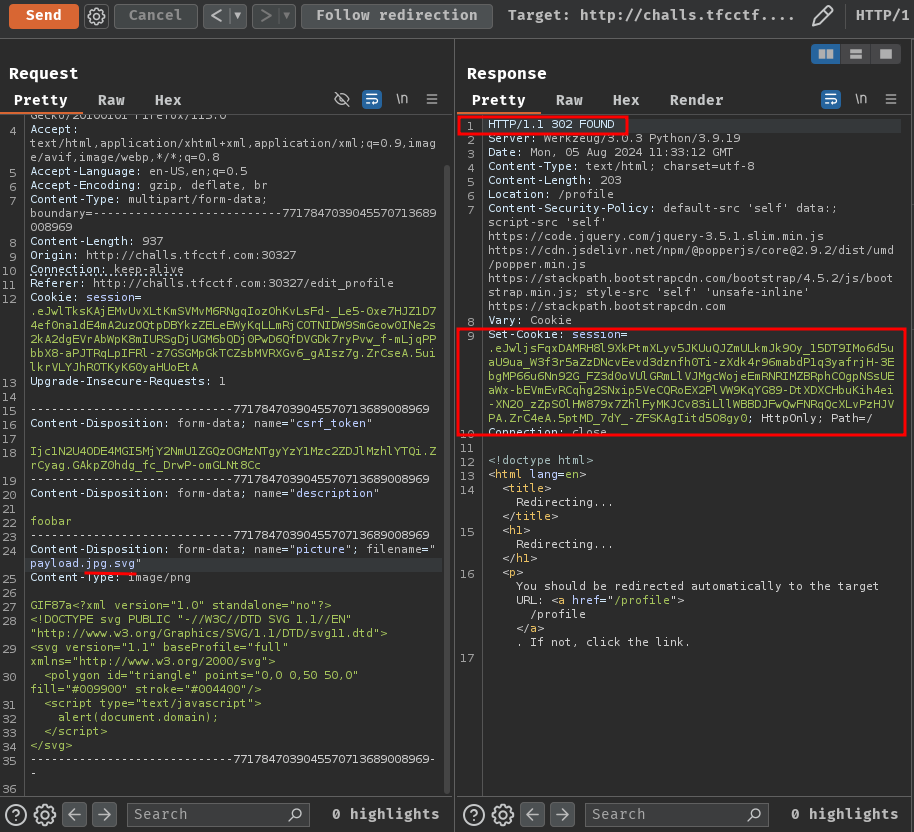Click the Request 0 highlights label
Viewport: 914px width, 832px height.
point(385,815)
